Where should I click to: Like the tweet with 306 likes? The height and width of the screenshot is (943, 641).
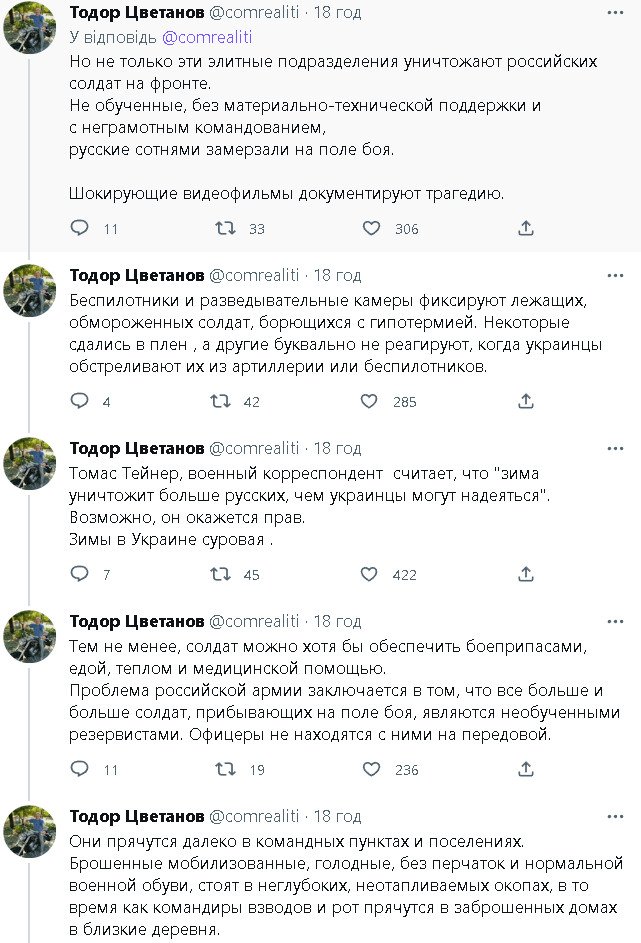(371, 229)
